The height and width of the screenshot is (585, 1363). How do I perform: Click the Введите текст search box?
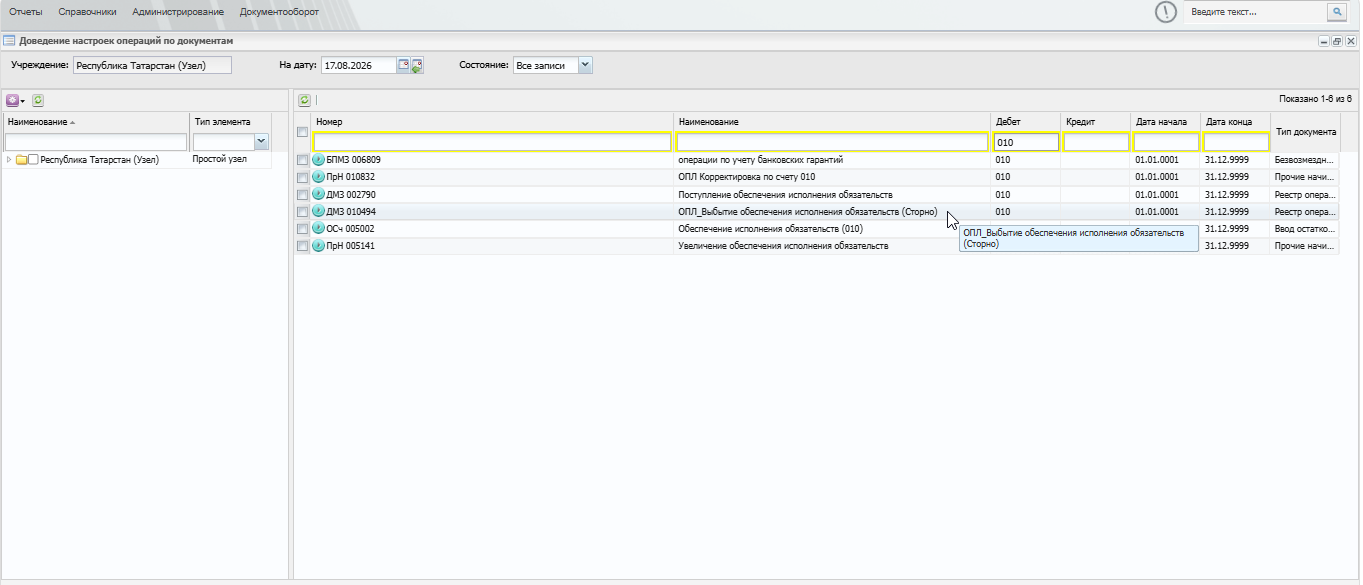coord(1255,12)
